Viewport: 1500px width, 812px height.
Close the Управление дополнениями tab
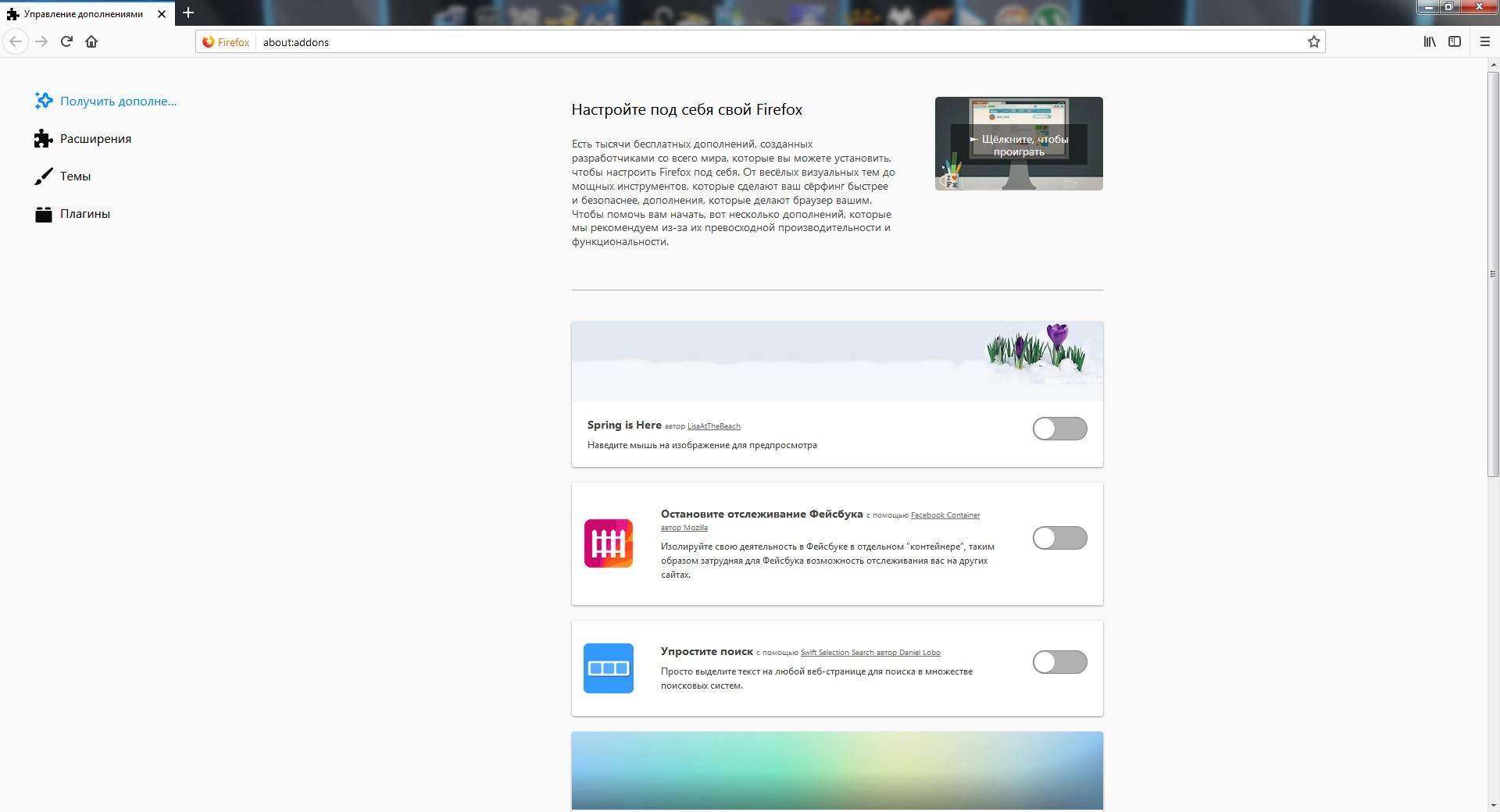(162, 14)
